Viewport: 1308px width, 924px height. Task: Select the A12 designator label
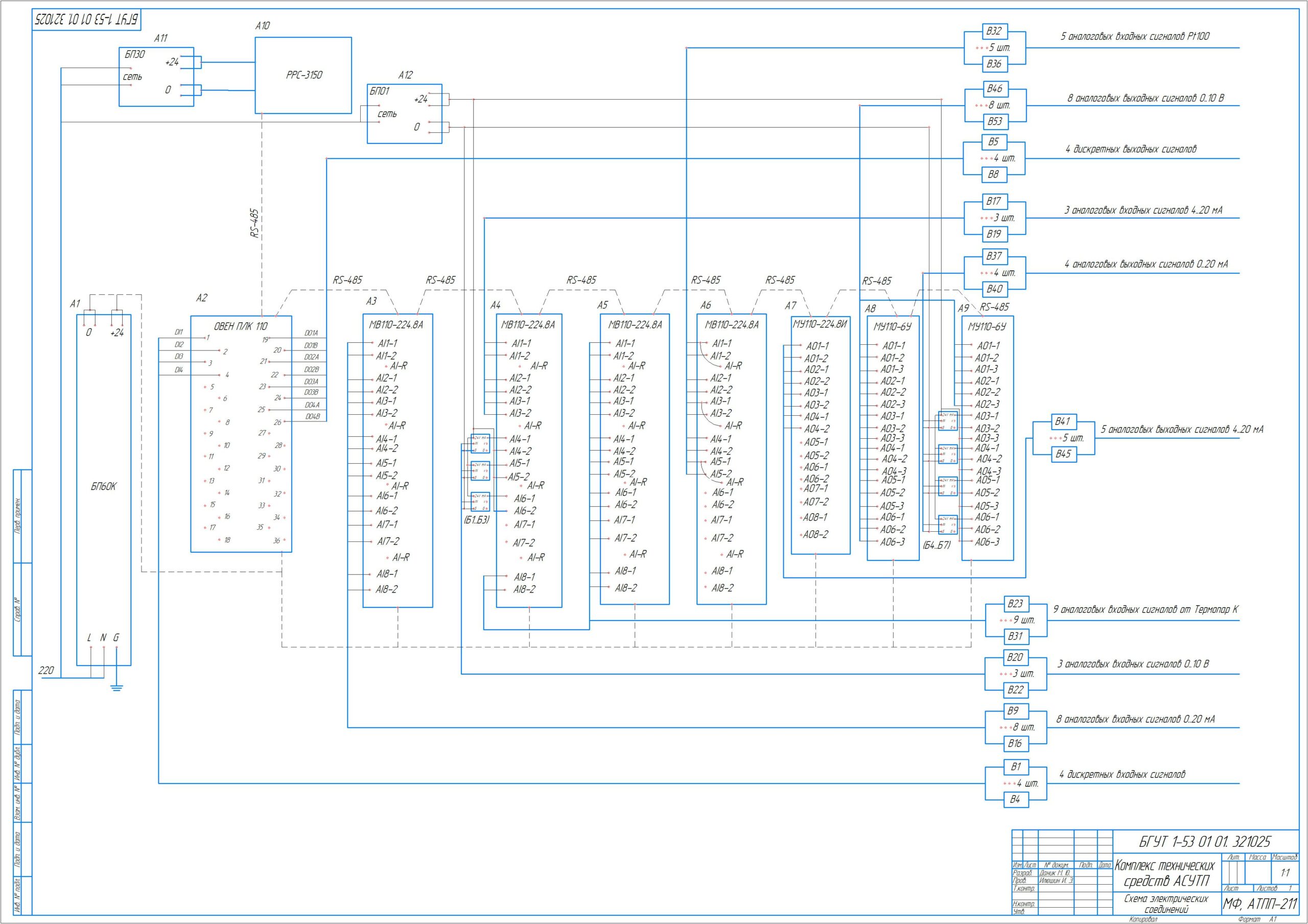[x=405, y=75]
